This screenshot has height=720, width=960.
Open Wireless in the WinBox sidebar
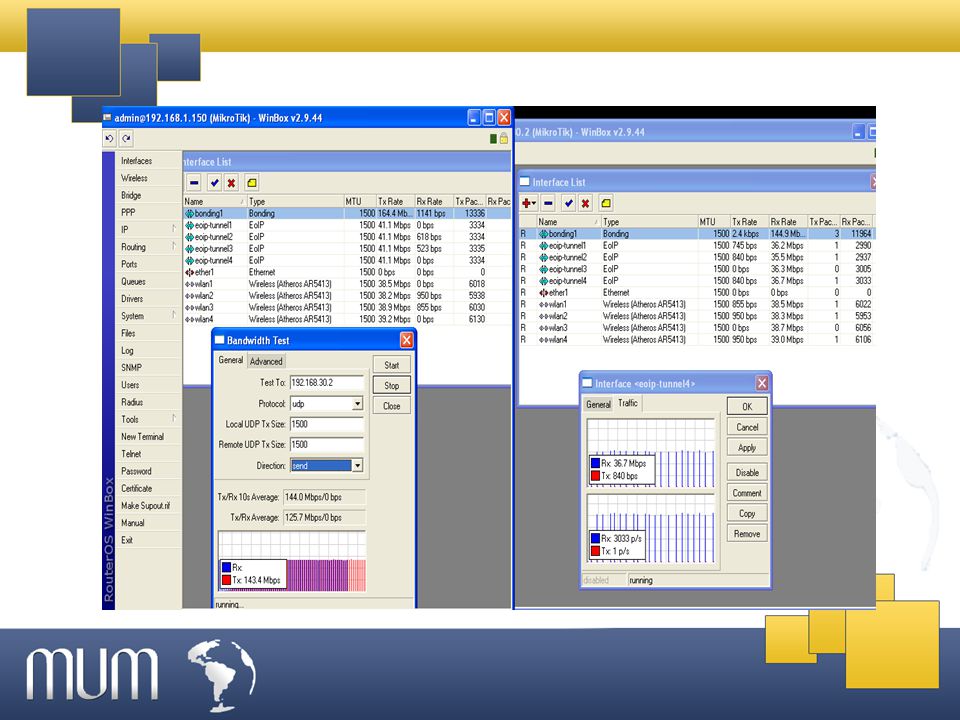134,178
